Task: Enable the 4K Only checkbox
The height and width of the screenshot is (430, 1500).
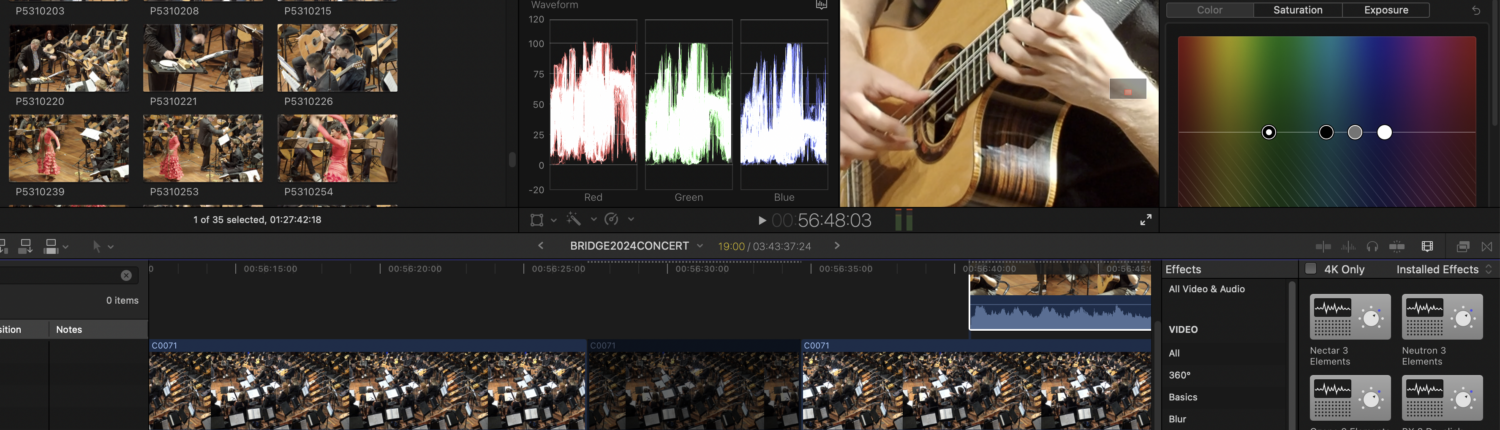Action: [x=1311, y=269]
